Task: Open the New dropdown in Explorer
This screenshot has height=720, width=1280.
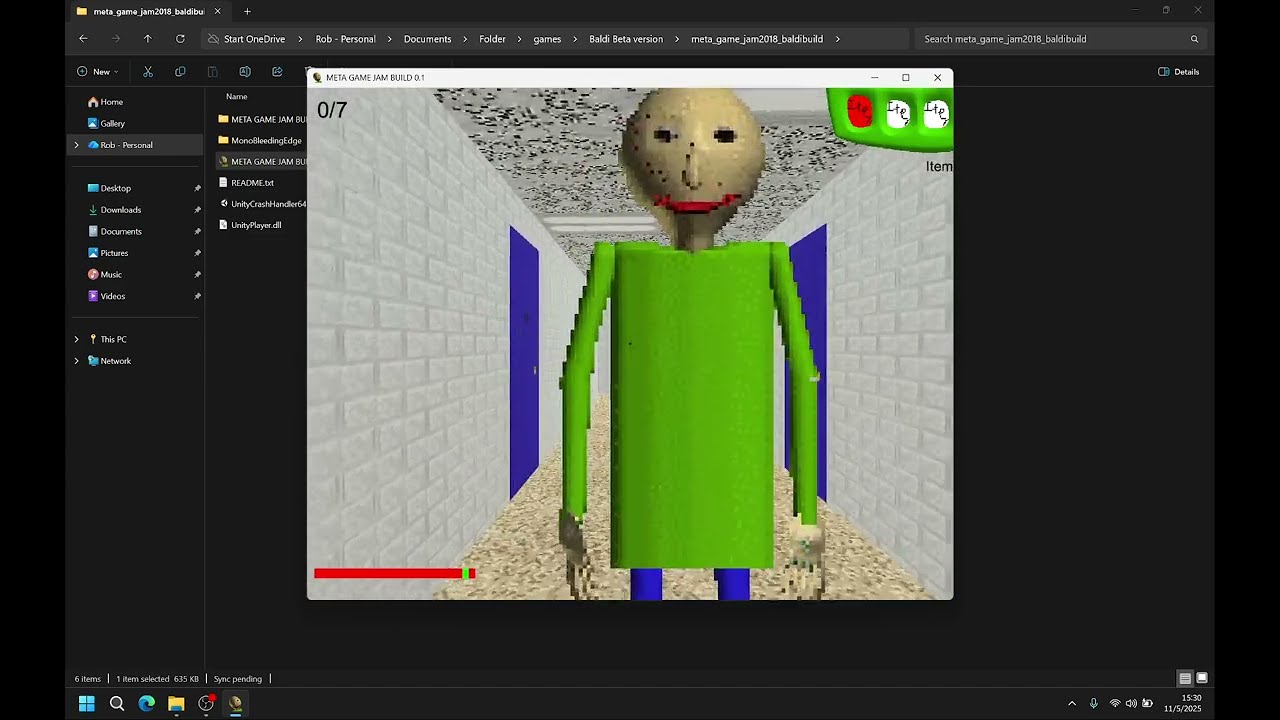Action: coord(97,72)
